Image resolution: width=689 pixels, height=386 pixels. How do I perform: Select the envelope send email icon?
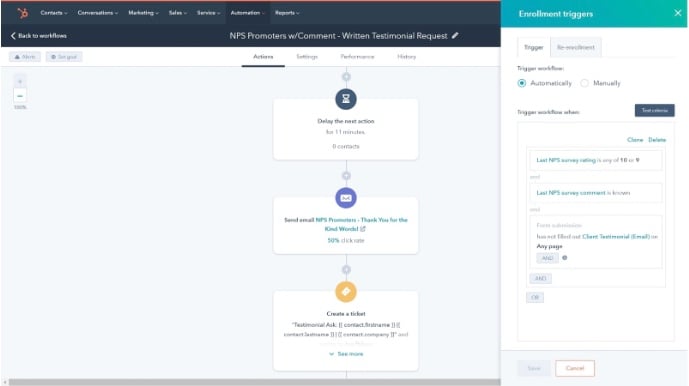[346, 198]
